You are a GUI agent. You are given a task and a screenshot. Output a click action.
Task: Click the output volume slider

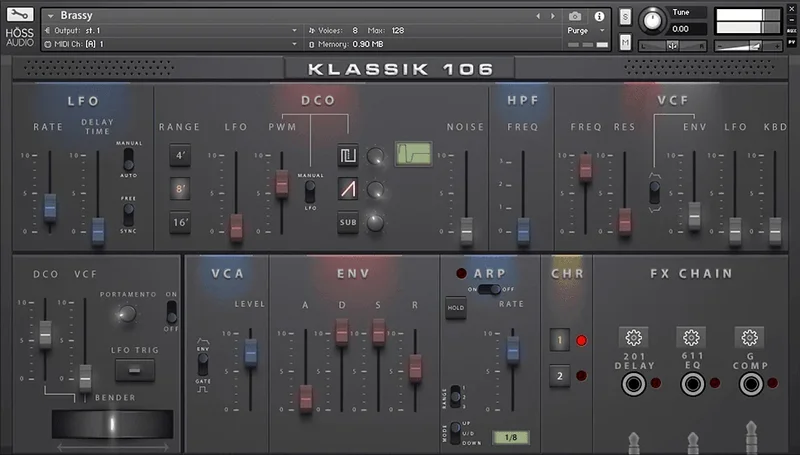(748, 46)
